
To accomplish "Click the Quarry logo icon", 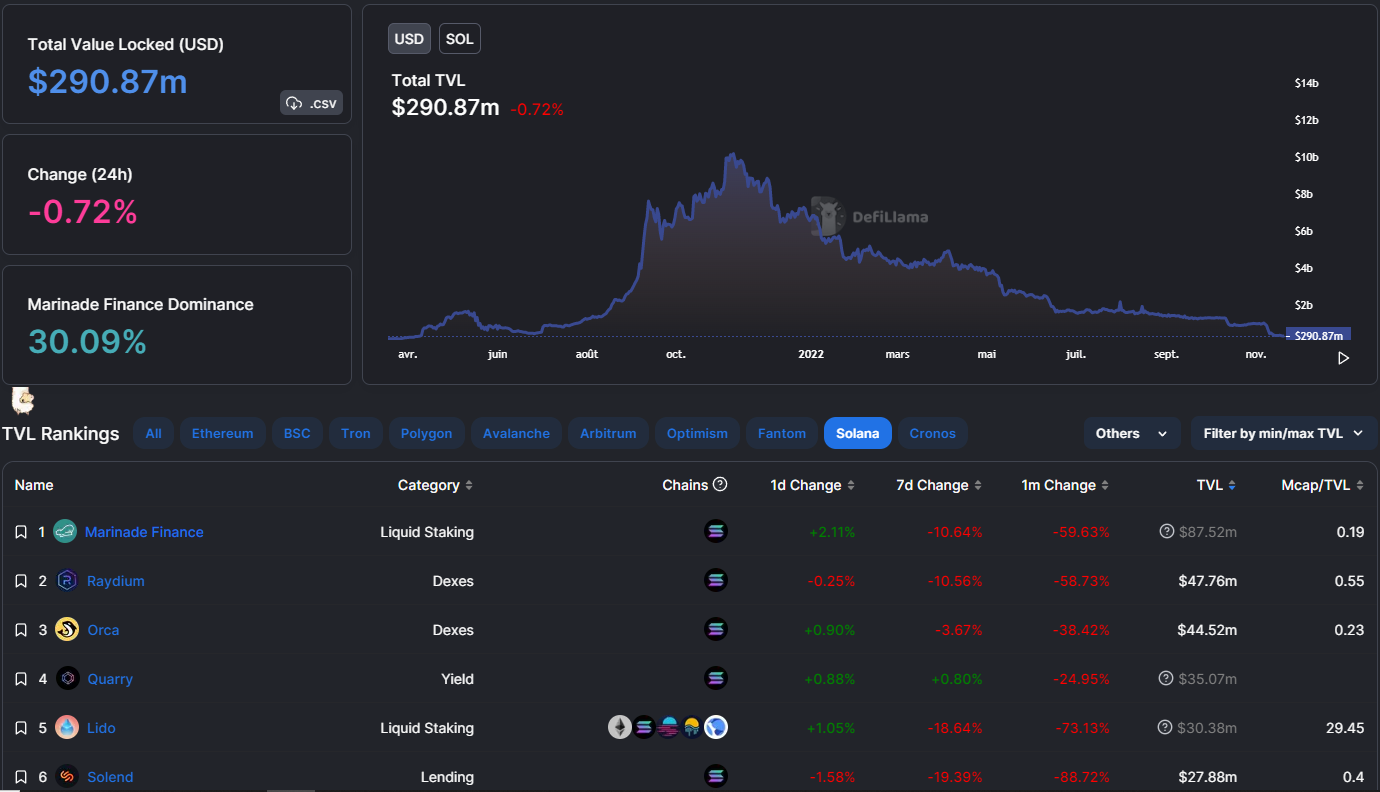I will (67, 678).
